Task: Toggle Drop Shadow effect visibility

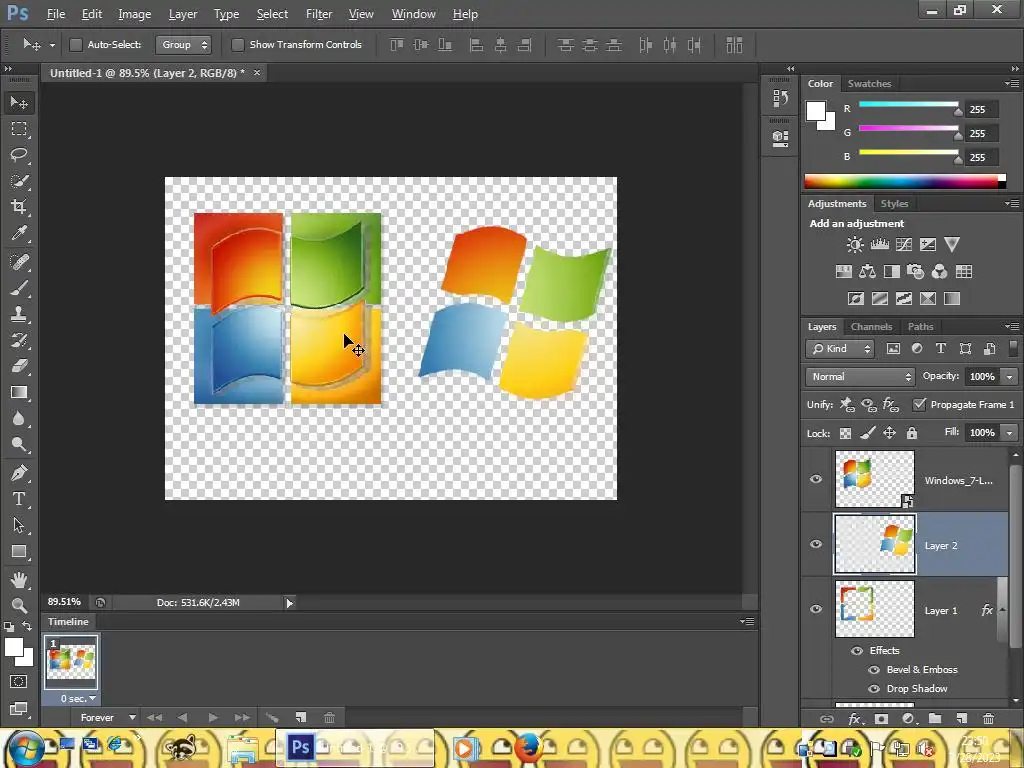Action: 874,688
